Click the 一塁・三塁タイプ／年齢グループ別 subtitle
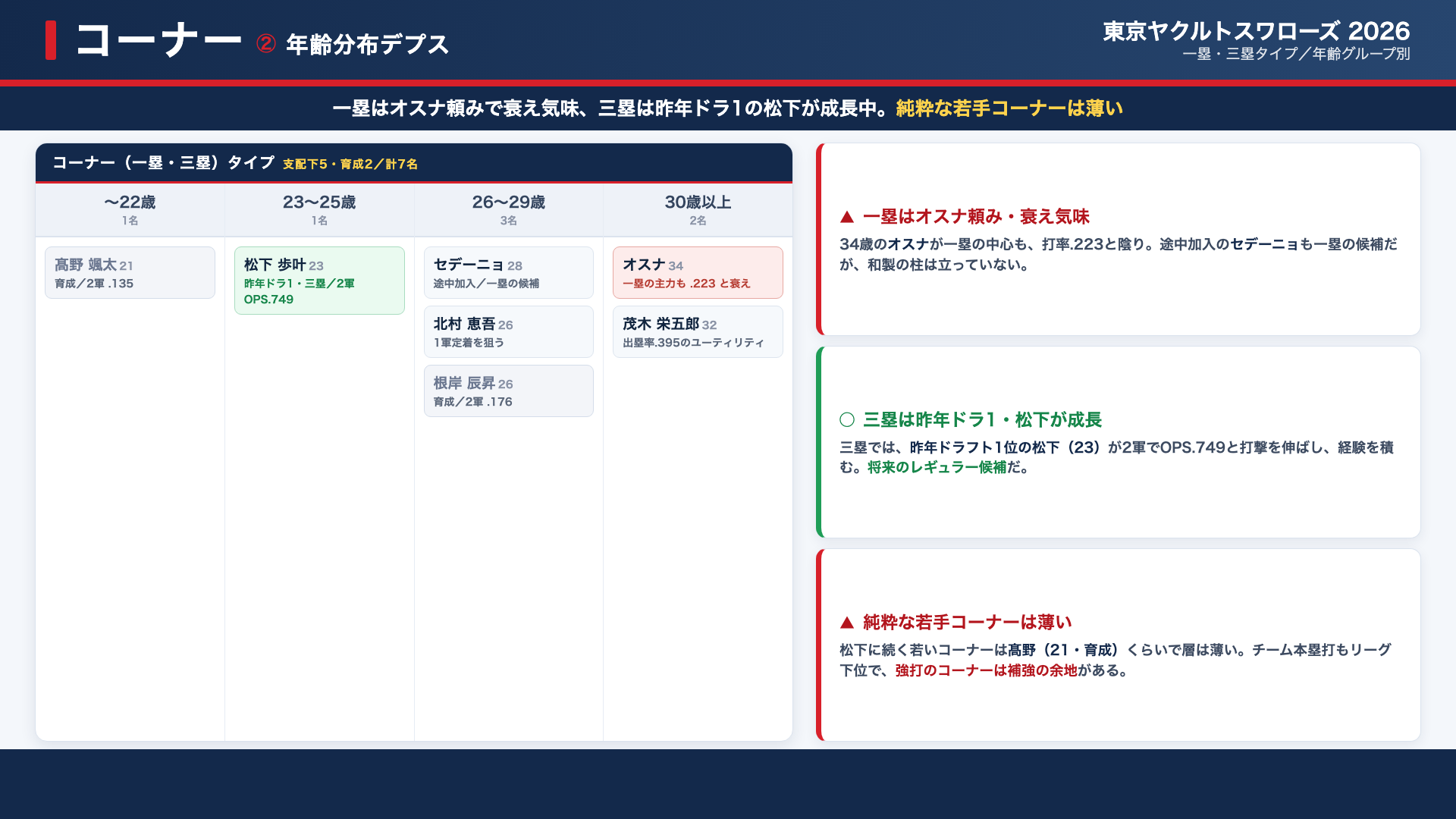 tap(1296, 54)
